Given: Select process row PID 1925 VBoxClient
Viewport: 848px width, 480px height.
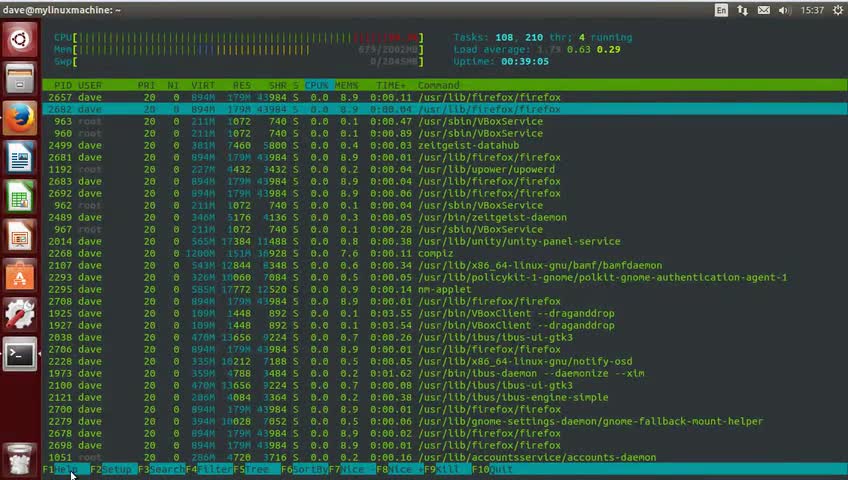Looking at the screenshot, I should pyautogui.click(x=445, y=313).
